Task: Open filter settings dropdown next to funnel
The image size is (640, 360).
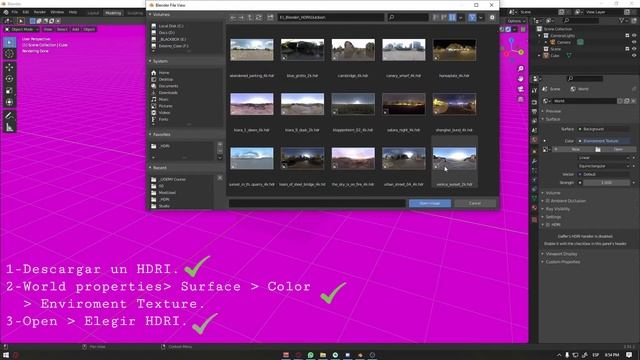Action: pyautogui.click(x=481, y=18)
